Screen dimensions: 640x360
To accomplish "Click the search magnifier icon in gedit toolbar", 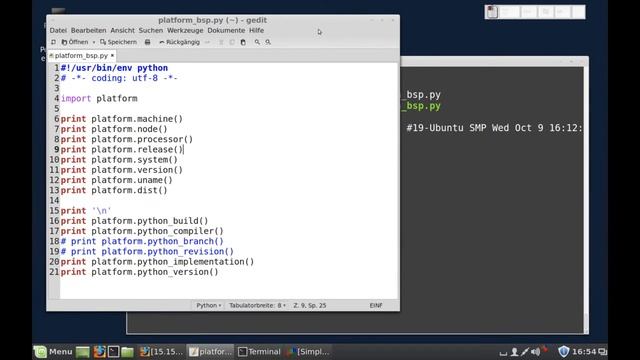I will pyautogui.click(x=257, y=42).
